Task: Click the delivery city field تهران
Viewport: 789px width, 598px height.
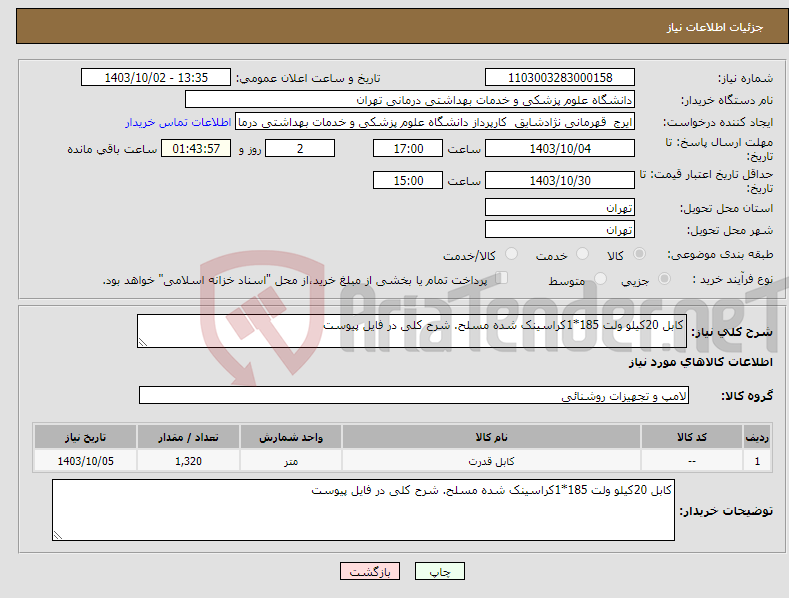Action: [x=560, y=230]
